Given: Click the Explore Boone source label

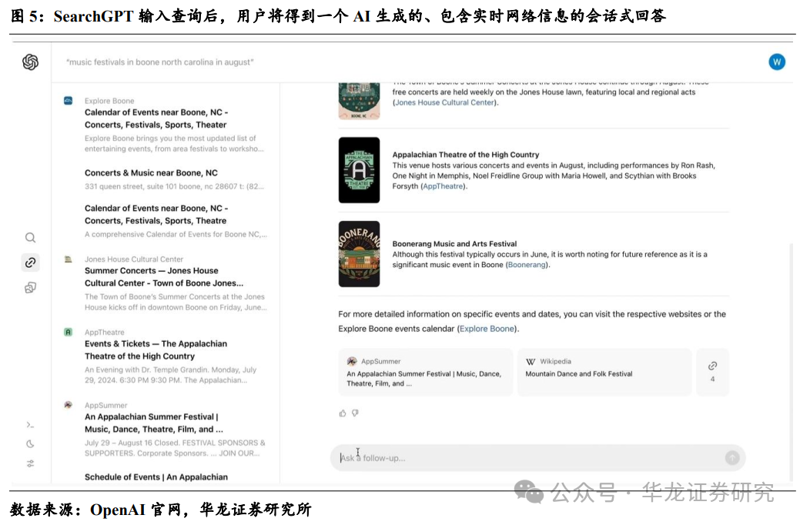Looking at the screenshot, I should coord(109,101).
